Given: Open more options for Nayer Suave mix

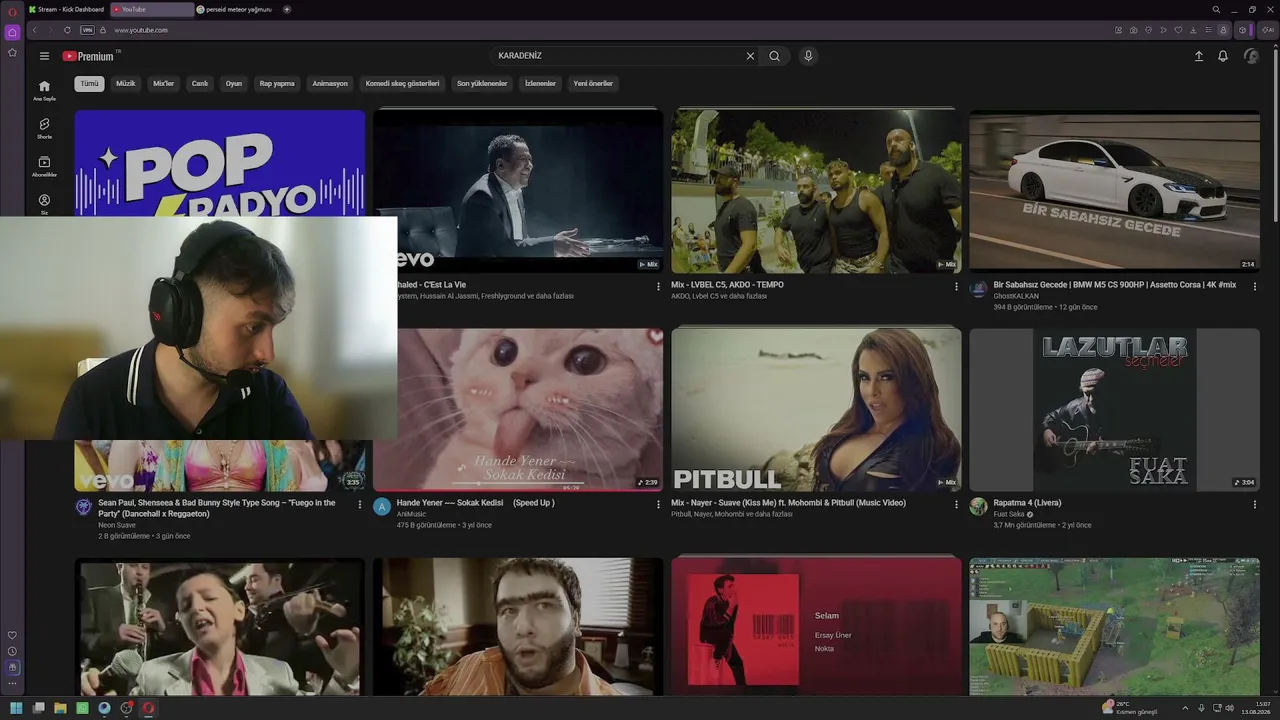Looking at the screenshot, I should click(956, 504).
